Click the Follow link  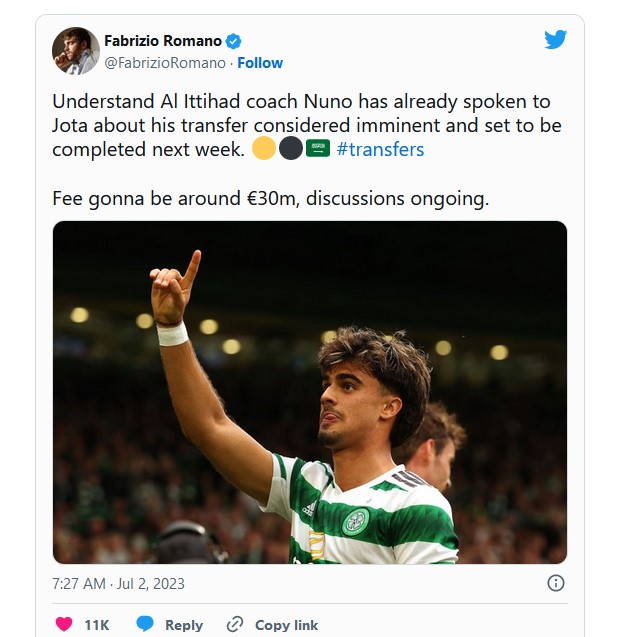(x=260, y=63)
